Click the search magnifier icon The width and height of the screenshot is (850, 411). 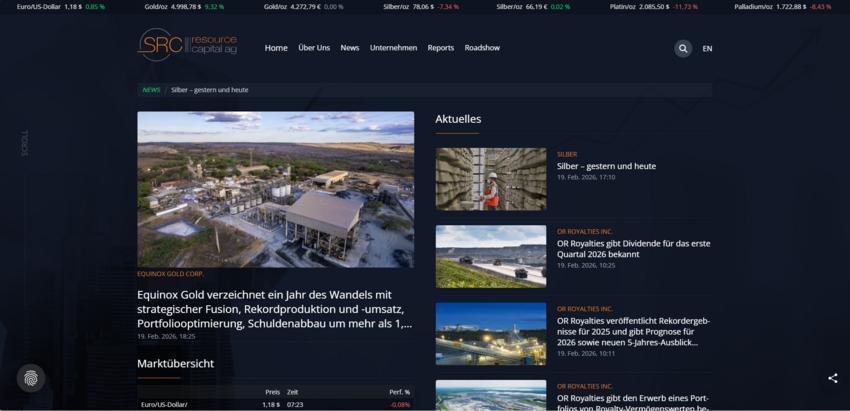click(x=682, y=48)
